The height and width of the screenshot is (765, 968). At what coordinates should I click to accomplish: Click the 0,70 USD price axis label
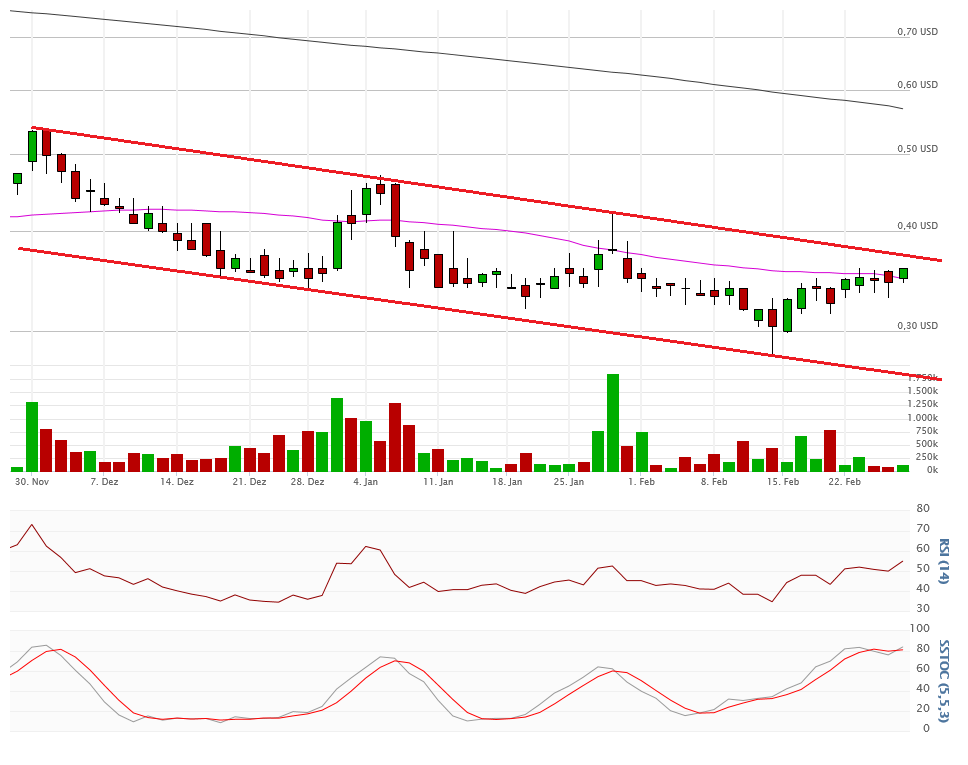click(x=917, y=32)
